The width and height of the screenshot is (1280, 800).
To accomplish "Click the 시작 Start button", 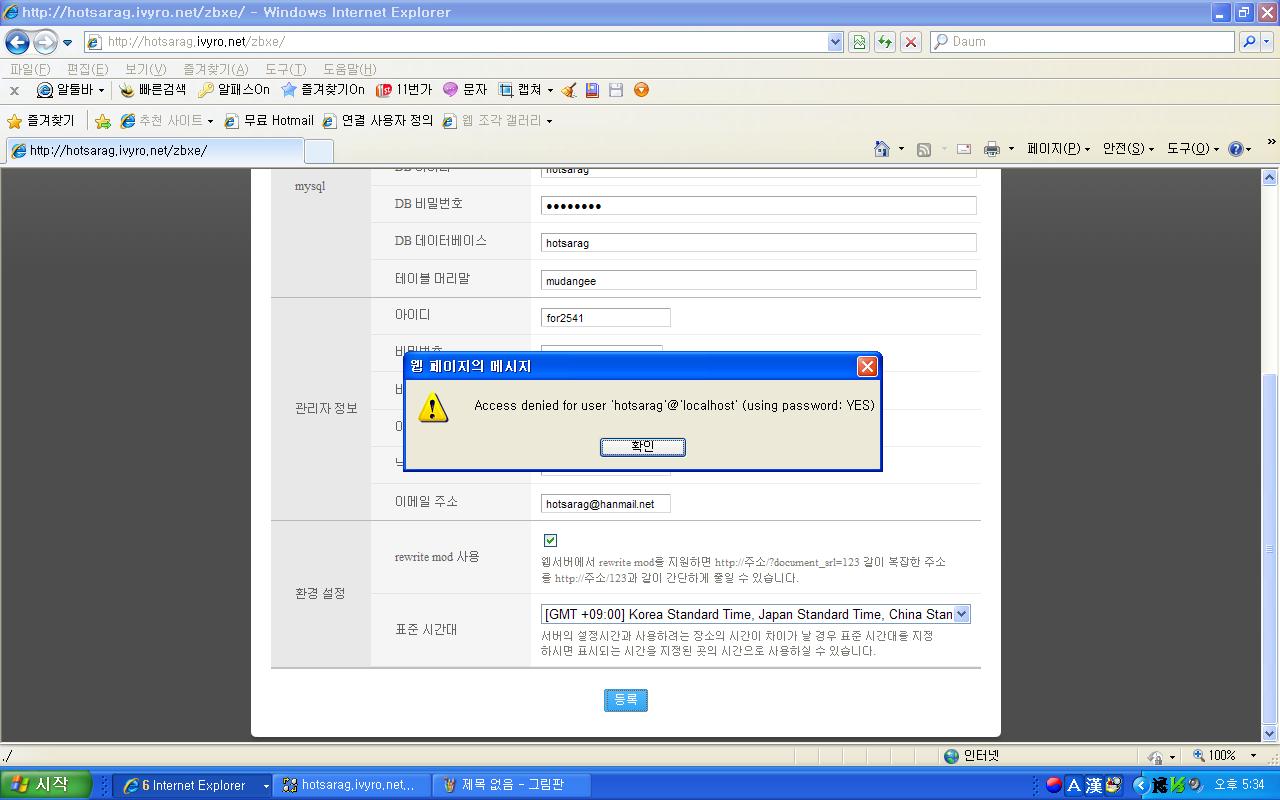I will coord(46,785).
